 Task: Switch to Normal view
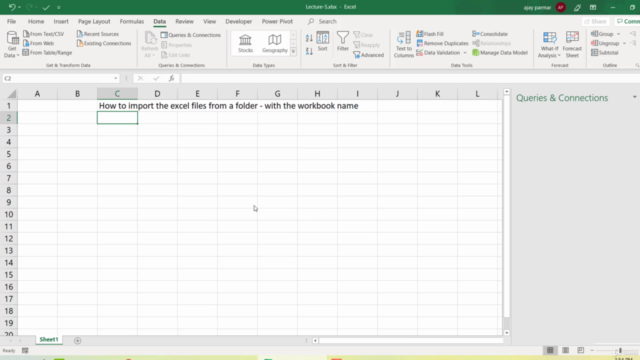click(x=550, y=350)
